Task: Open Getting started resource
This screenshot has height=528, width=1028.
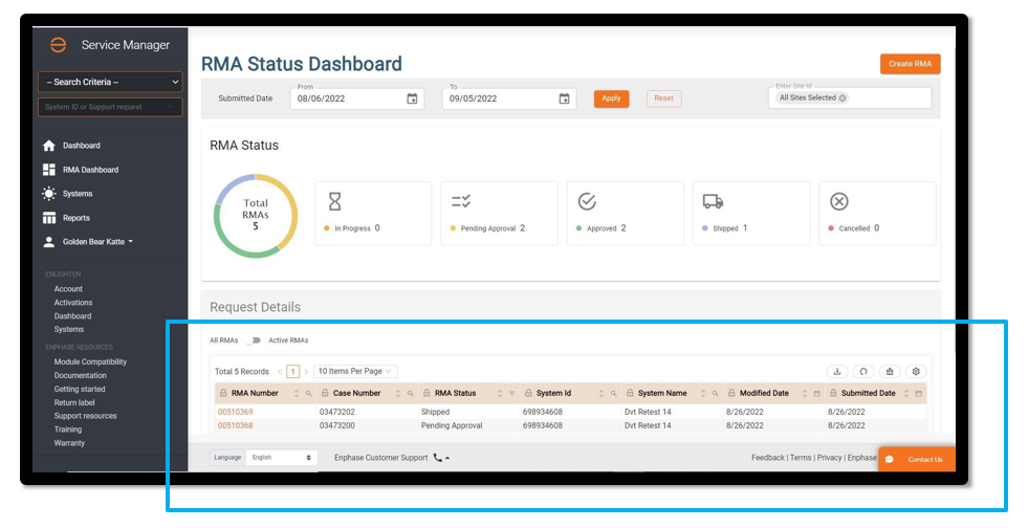Action: 79,389
